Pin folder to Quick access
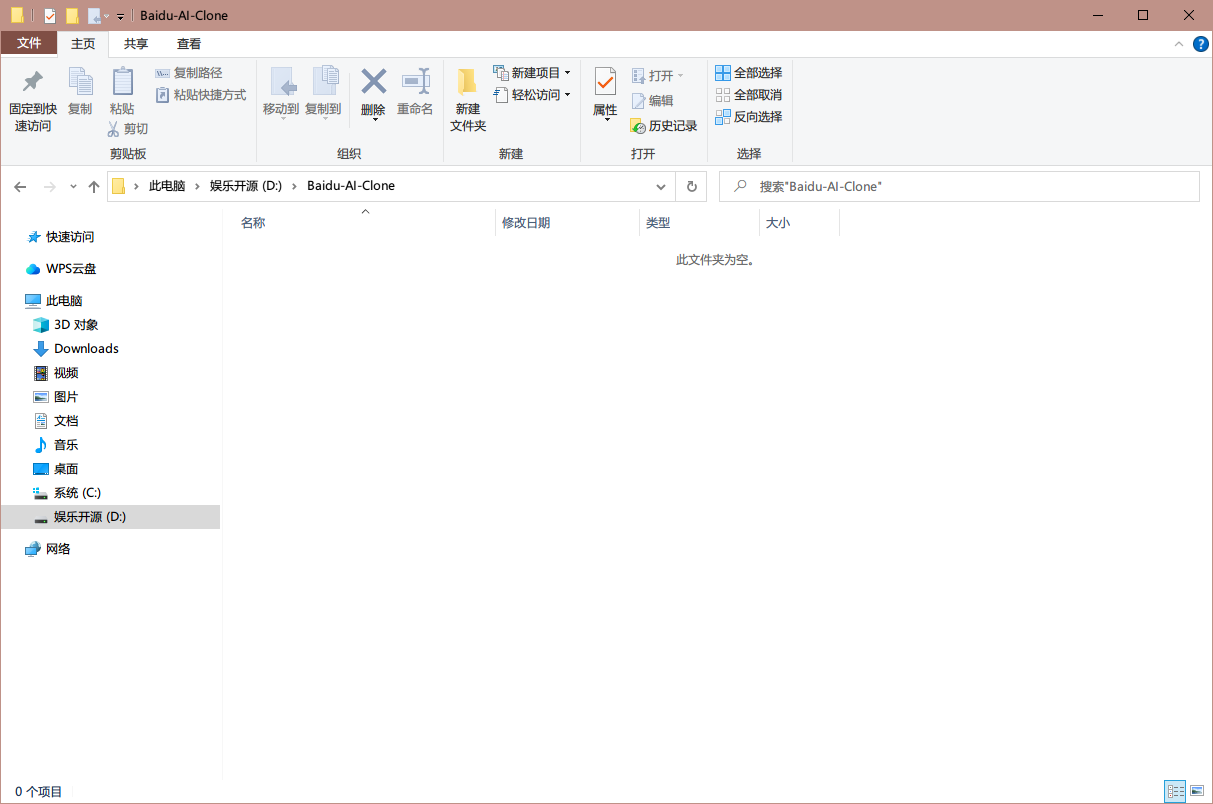 (x=33, y=100)
